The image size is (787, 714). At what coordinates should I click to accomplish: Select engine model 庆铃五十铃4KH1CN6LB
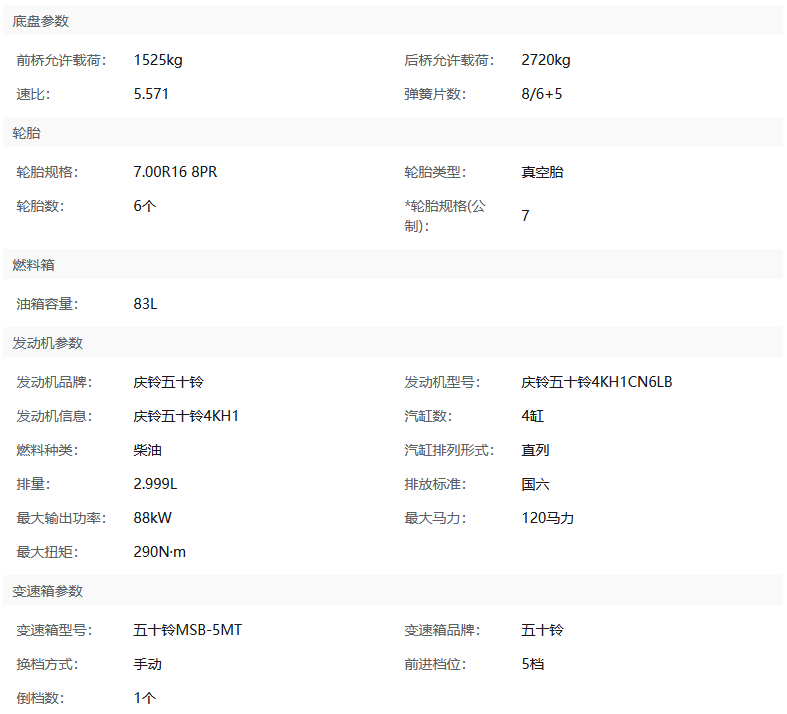click(x=597, y=382)
